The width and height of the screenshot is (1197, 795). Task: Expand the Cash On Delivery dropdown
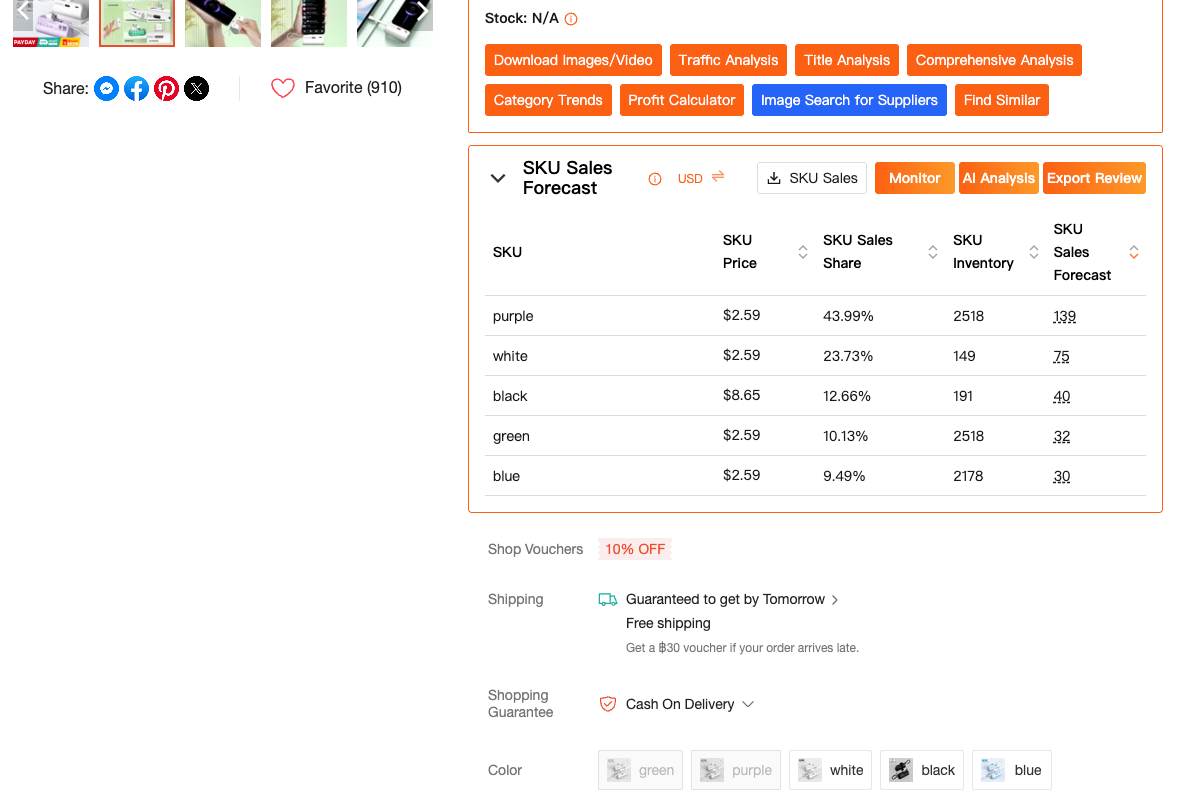[748, 704]
